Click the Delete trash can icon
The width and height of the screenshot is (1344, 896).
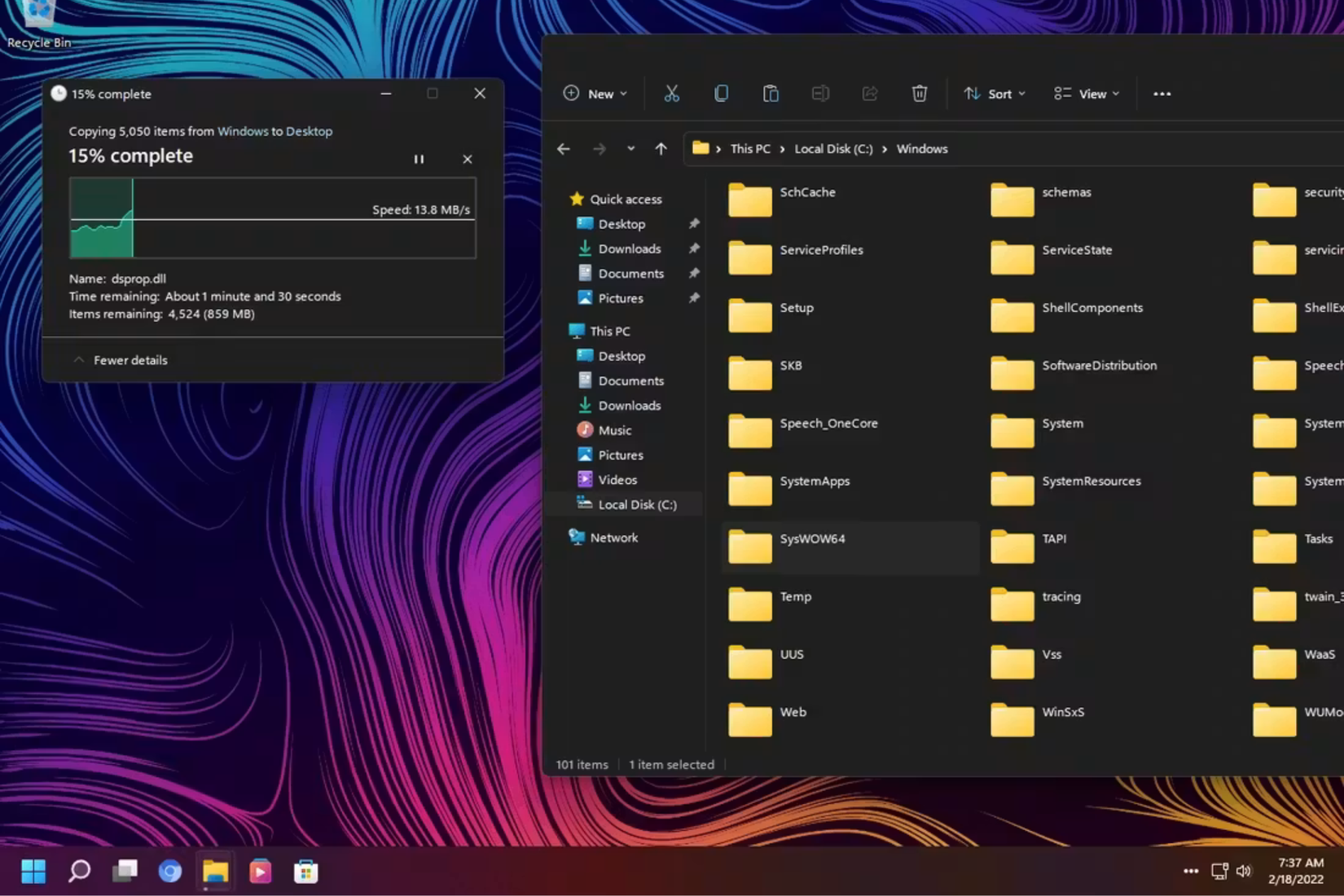point(920,94)
